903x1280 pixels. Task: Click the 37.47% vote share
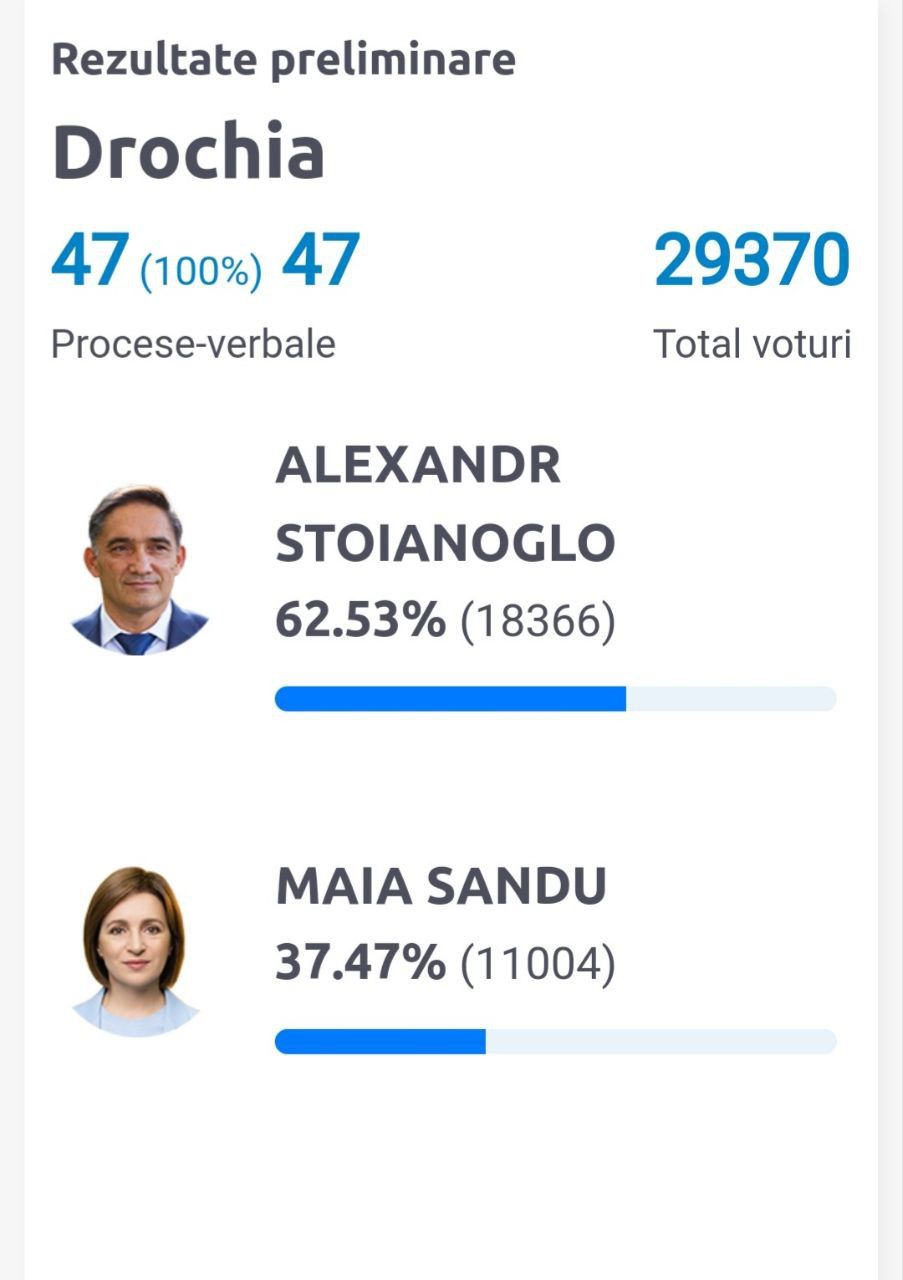coord(361,963)
